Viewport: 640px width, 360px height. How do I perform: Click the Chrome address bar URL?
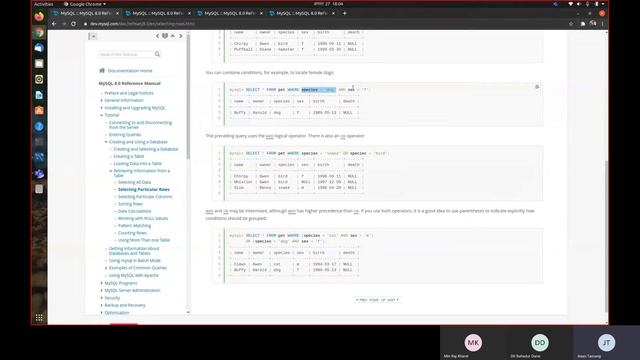(x=142, y=24)
